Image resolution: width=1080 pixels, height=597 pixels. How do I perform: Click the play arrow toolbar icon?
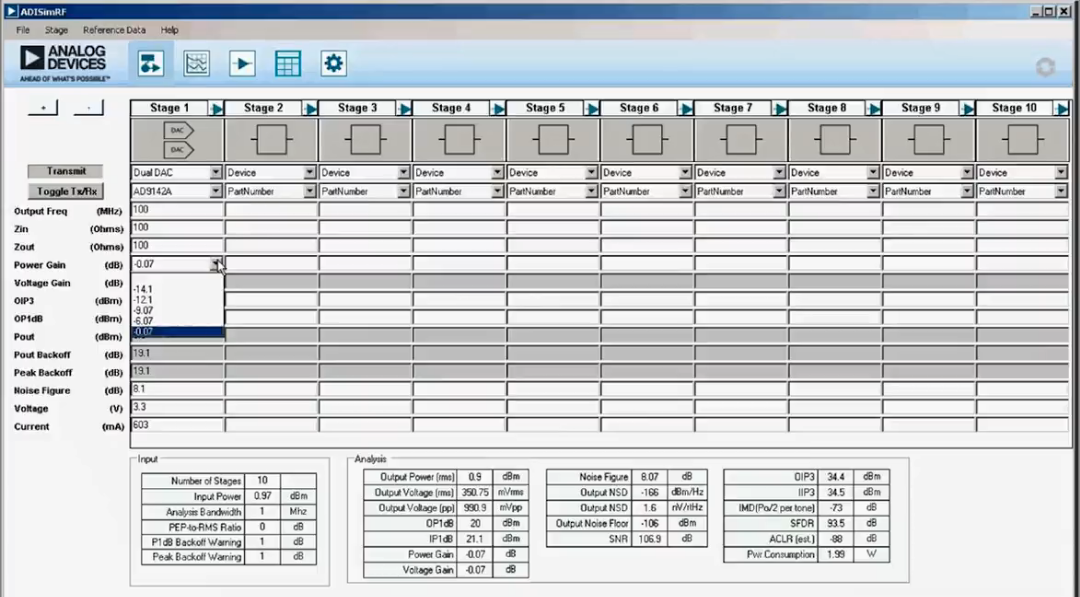[242, 64]
